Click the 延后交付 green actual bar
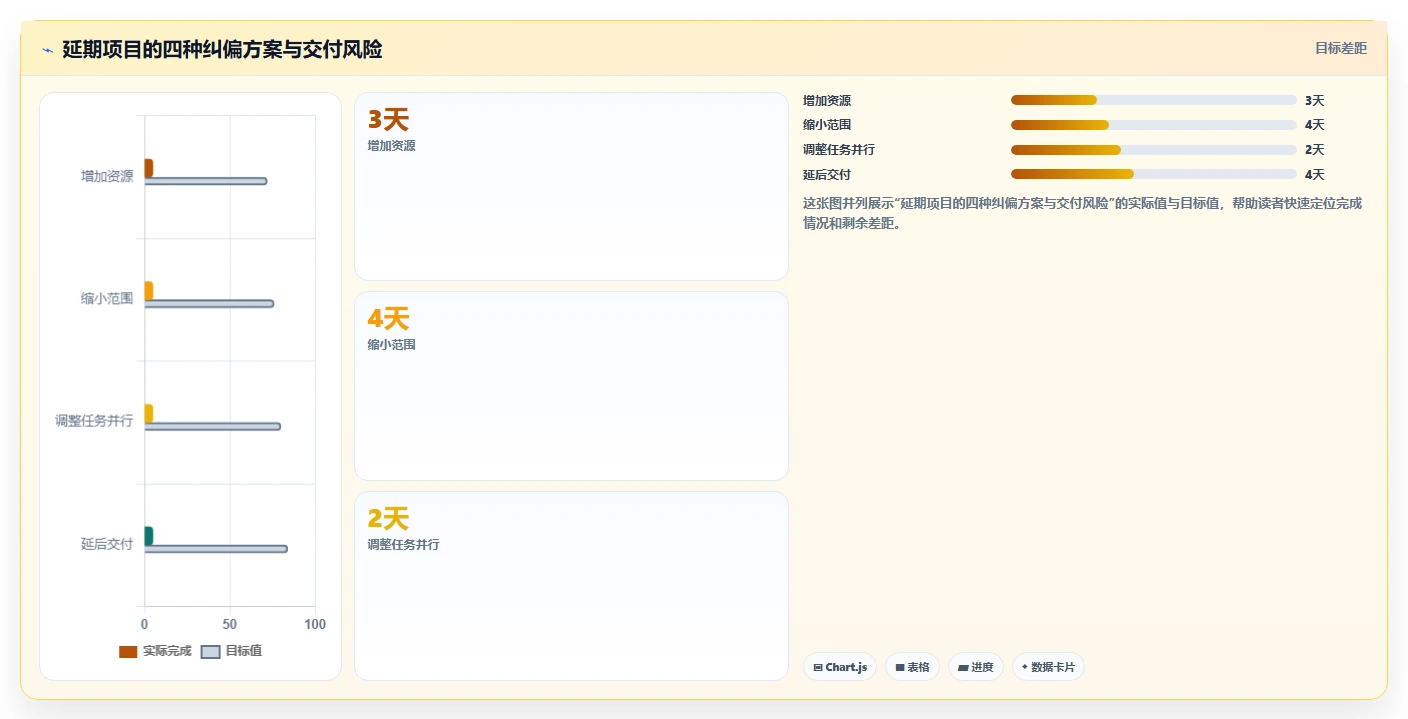The width and height of the screenshot is (1408, 719). pyautogui.click(x=149, y=536)
